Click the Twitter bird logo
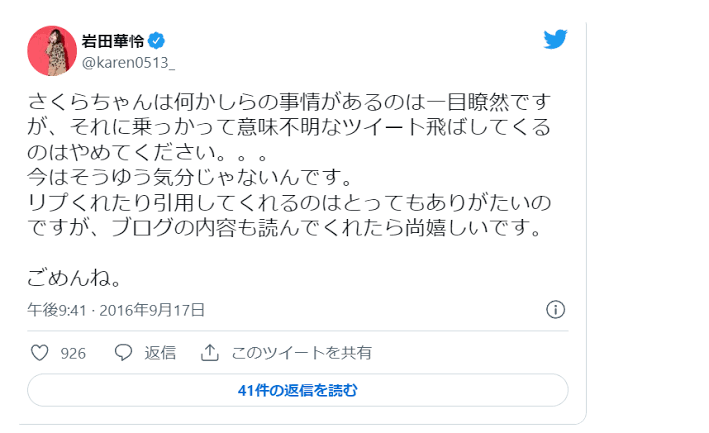Image resolution: width=709 pixels, height=433 pixels. 555,40
